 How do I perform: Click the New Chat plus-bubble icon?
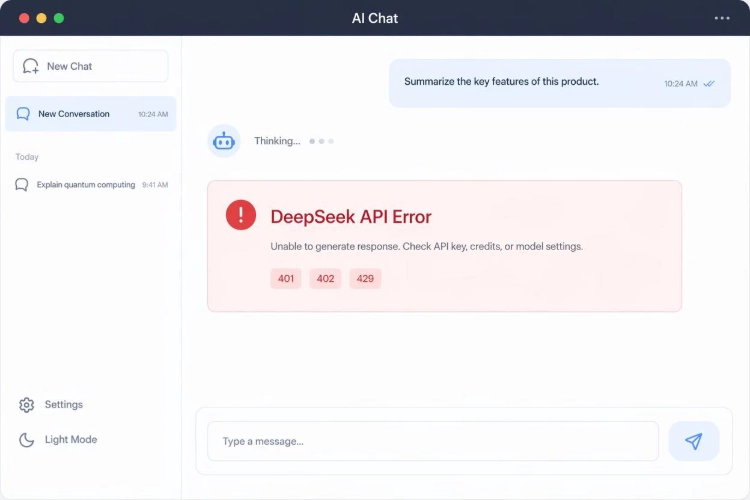pyautogui.click(x=31, y=66)
